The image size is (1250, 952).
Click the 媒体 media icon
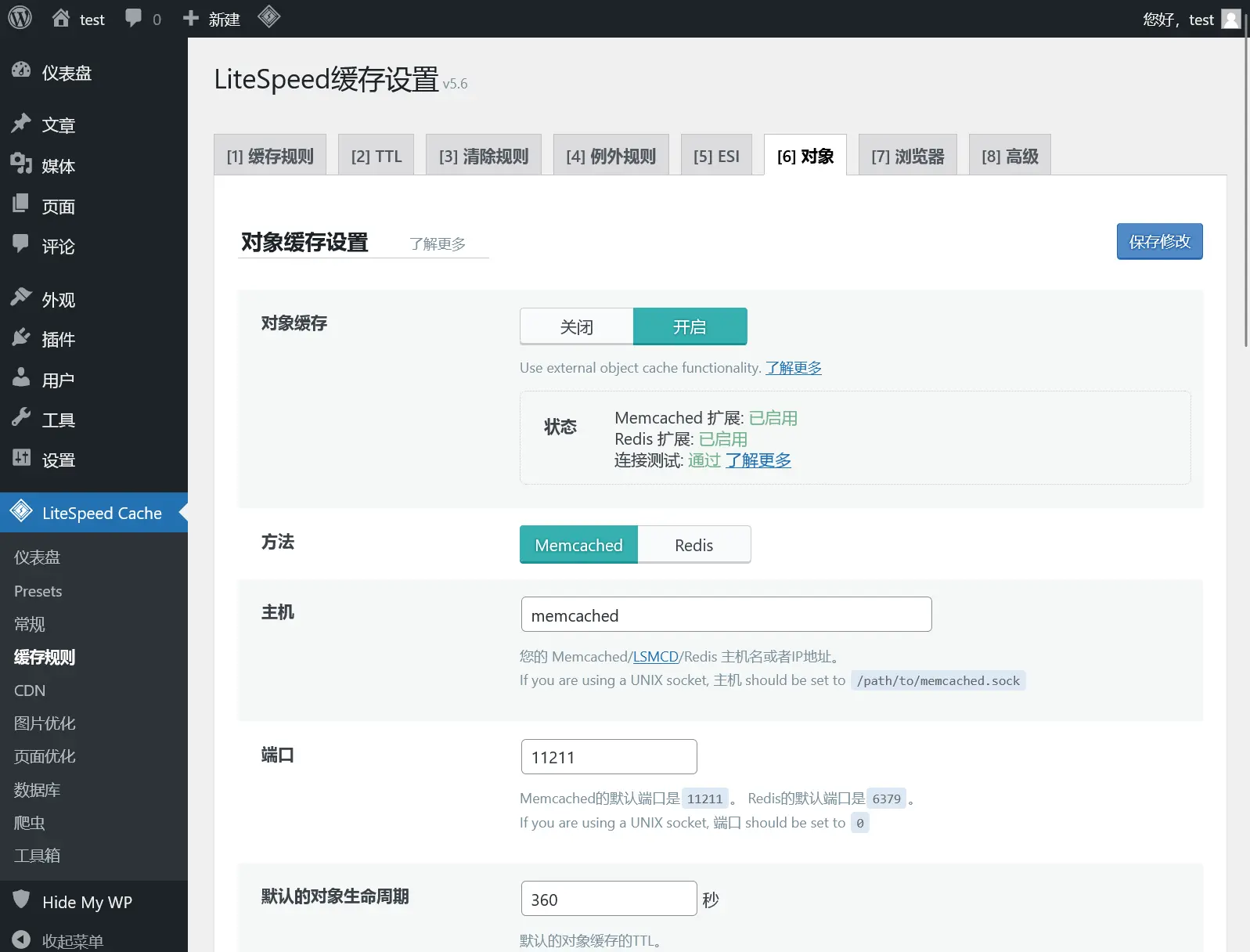point(21,164)
